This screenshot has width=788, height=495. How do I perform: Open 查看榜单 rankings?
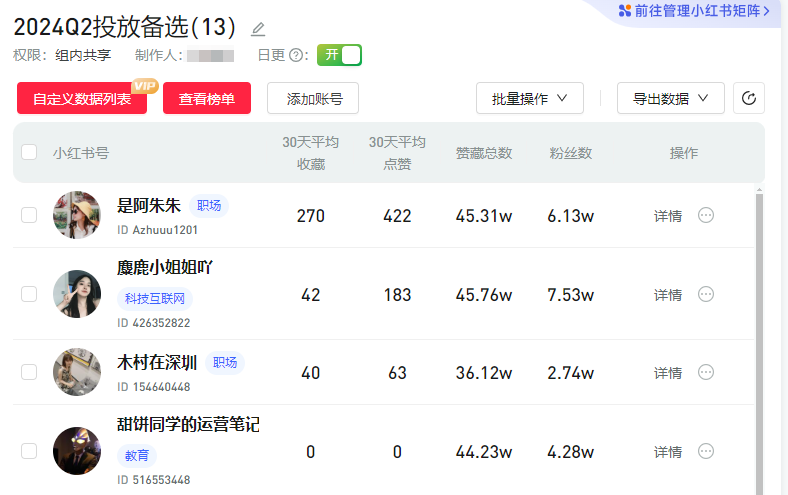(x=207, y=99)
